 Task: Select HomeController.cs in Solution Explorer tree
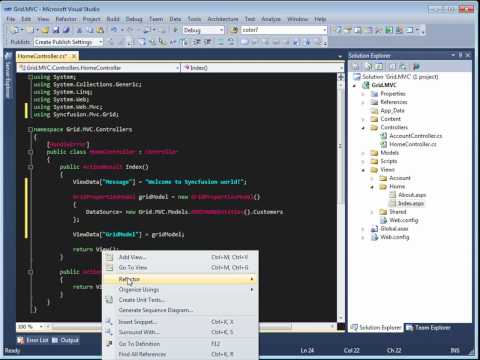click(413, 144)
